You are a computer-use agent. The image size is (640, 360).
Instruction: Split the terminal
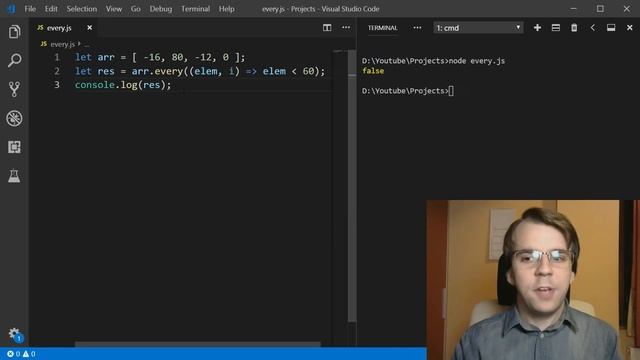[556, 28]
